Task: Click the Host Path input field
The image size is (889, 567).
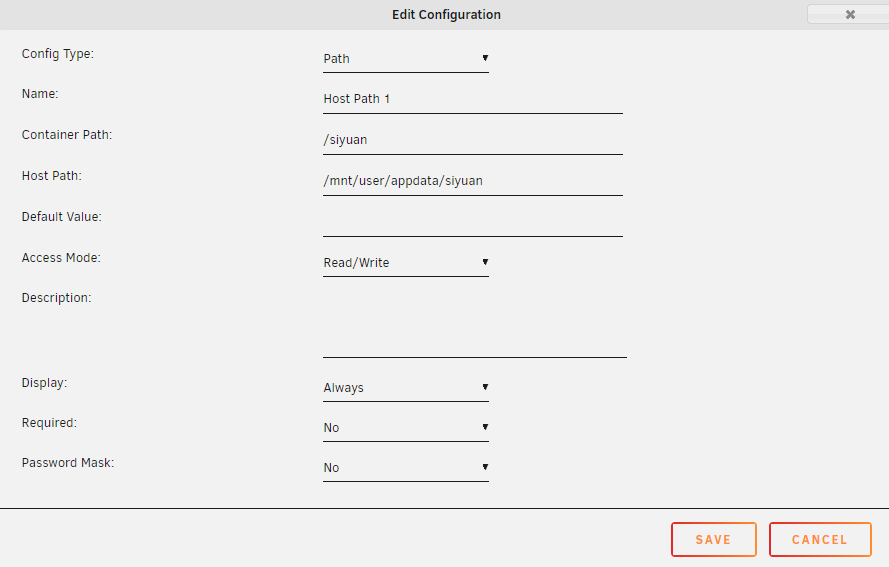Action: 472,181
